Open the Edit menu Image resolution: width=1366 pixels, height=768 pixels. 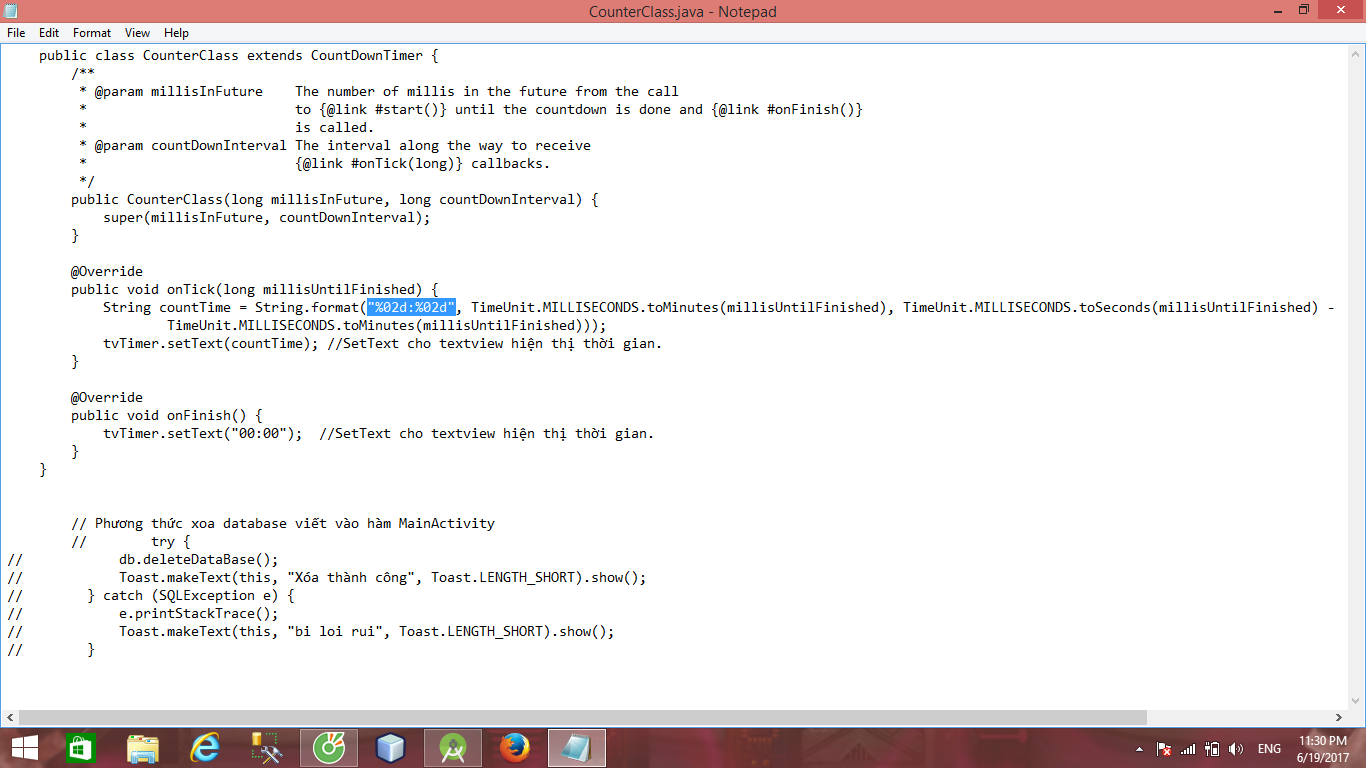tap(48, 32)
